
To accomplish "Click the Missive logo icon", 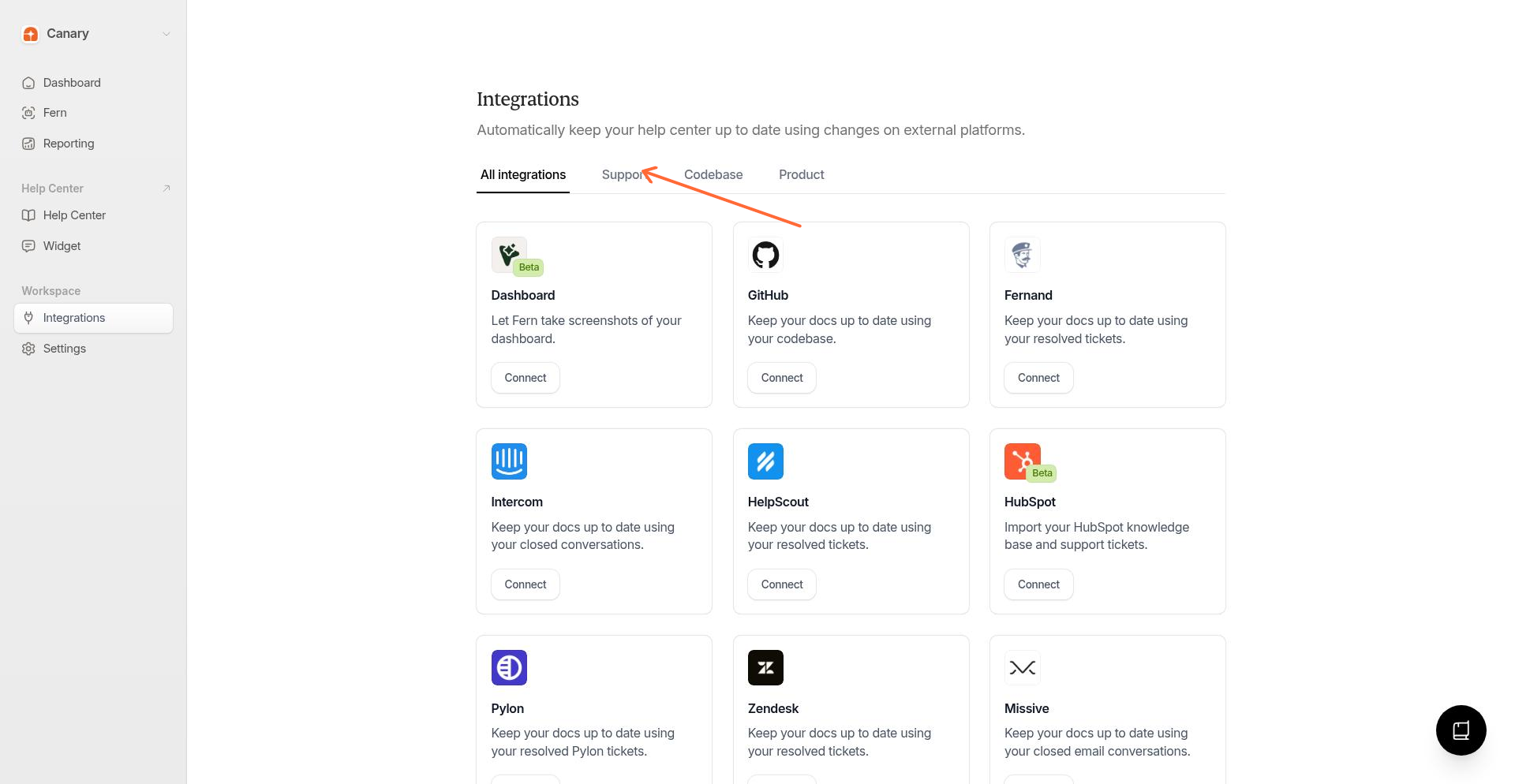I will (x=1022, y=666).
